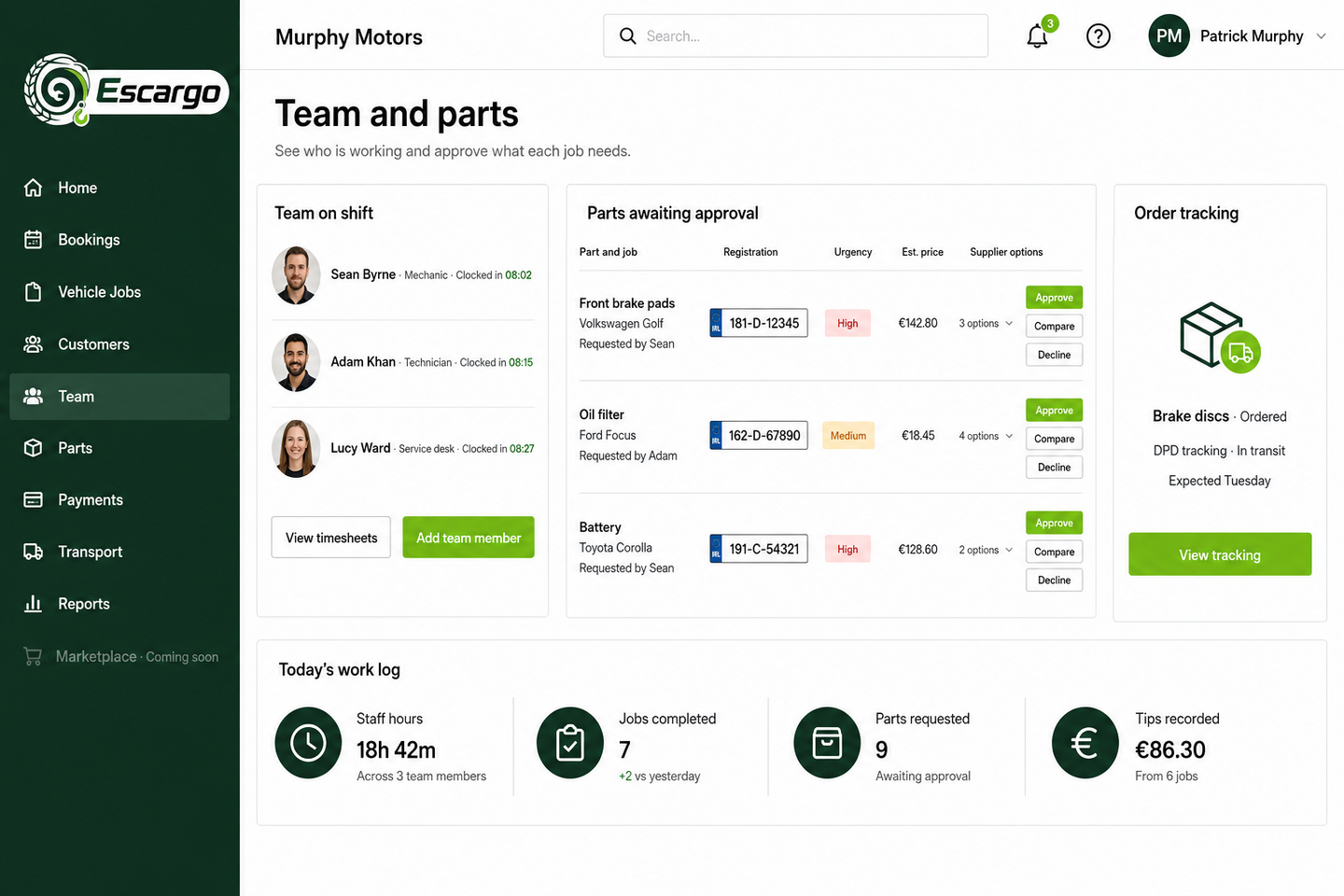Click registration plate 162-D-67890
This screenshot has width=1344, height=896.
(759, 436)
